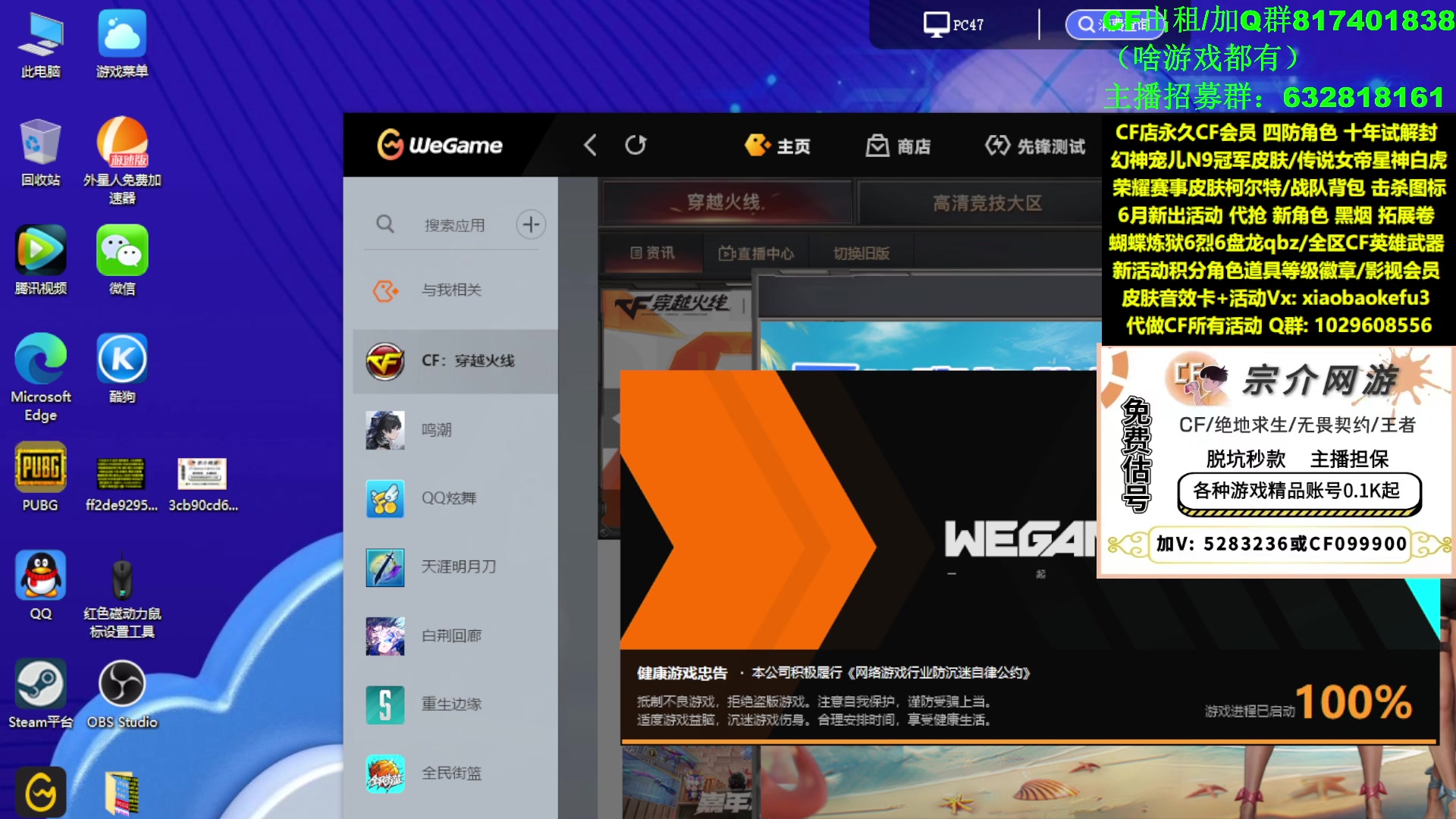Open the 先锋测试 tab
1456x819 pixels.
coord(1035,146)
